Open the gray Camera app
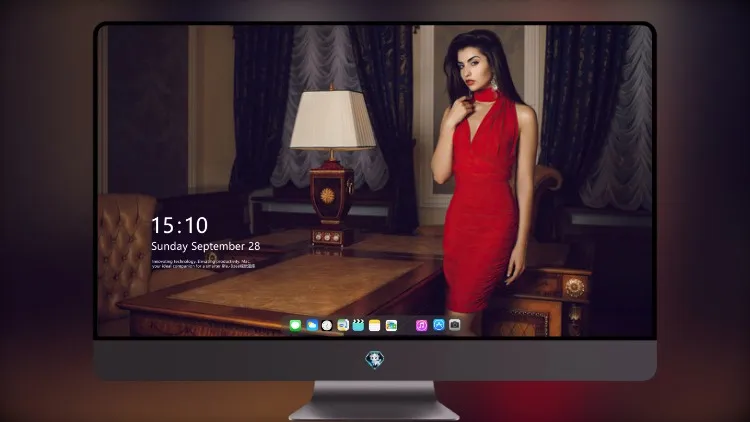 pos(455,325)
